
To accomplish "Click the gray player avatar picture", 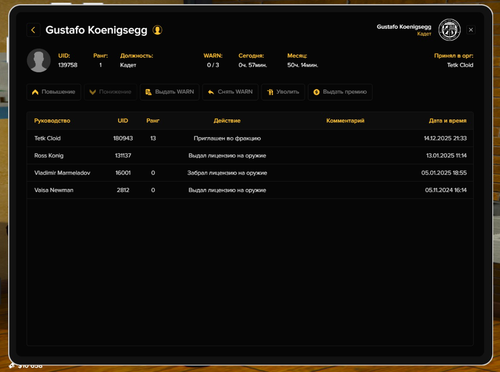I will click(x=39, y=60).
